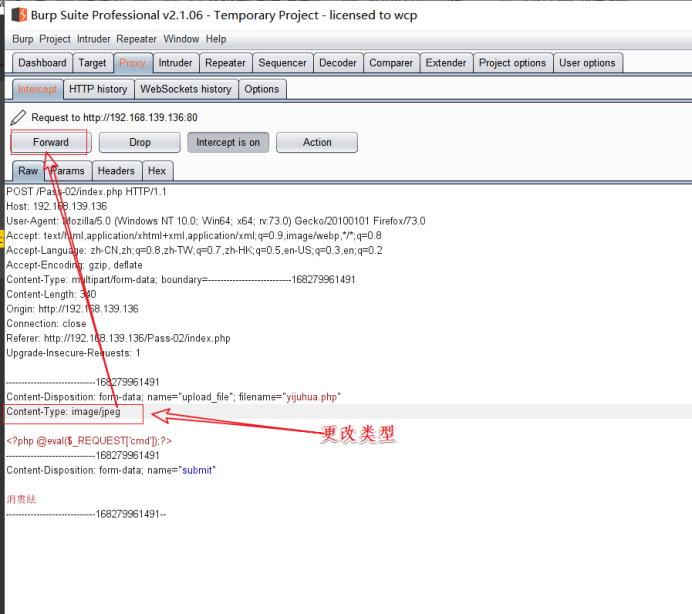Open the Intruder menu in menu bar
692x614 pixels.
pos(94,39)
